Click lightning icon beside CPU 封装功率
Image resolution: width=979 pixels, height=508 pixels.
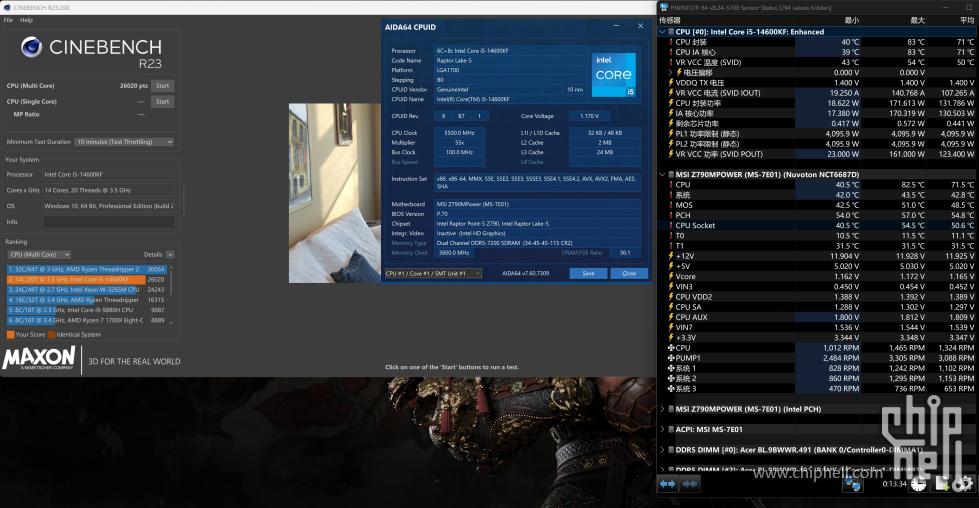pyautogui.click(x=671, y=103)
